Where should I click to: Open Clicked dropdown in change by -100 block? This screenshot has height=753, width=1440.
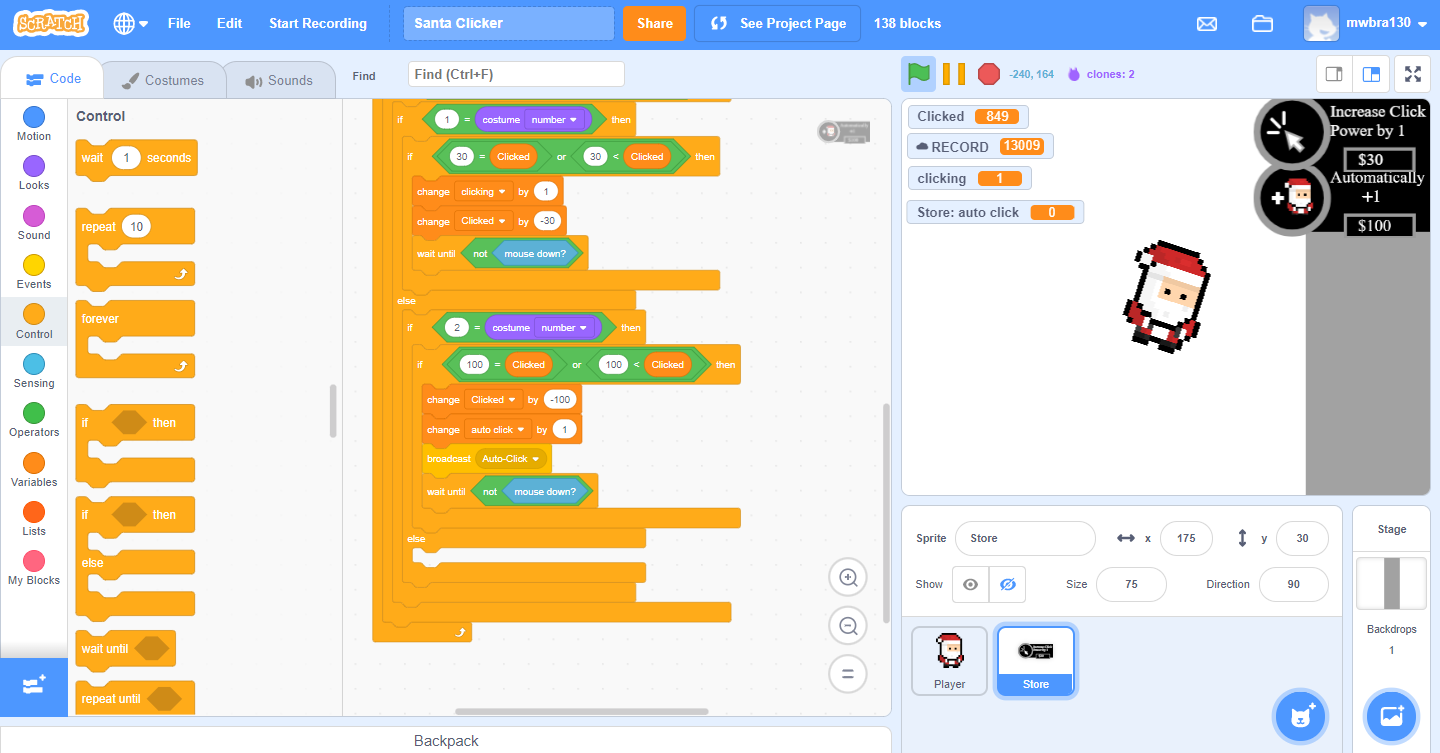pos(494,400)
